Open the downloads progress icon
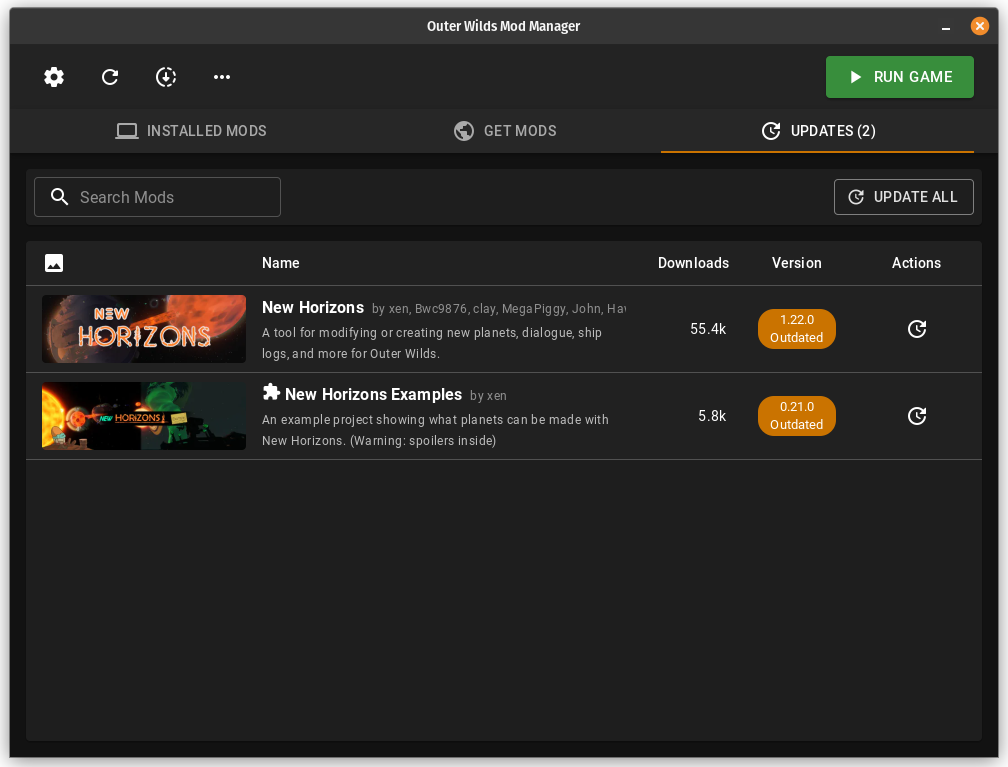 166,77
